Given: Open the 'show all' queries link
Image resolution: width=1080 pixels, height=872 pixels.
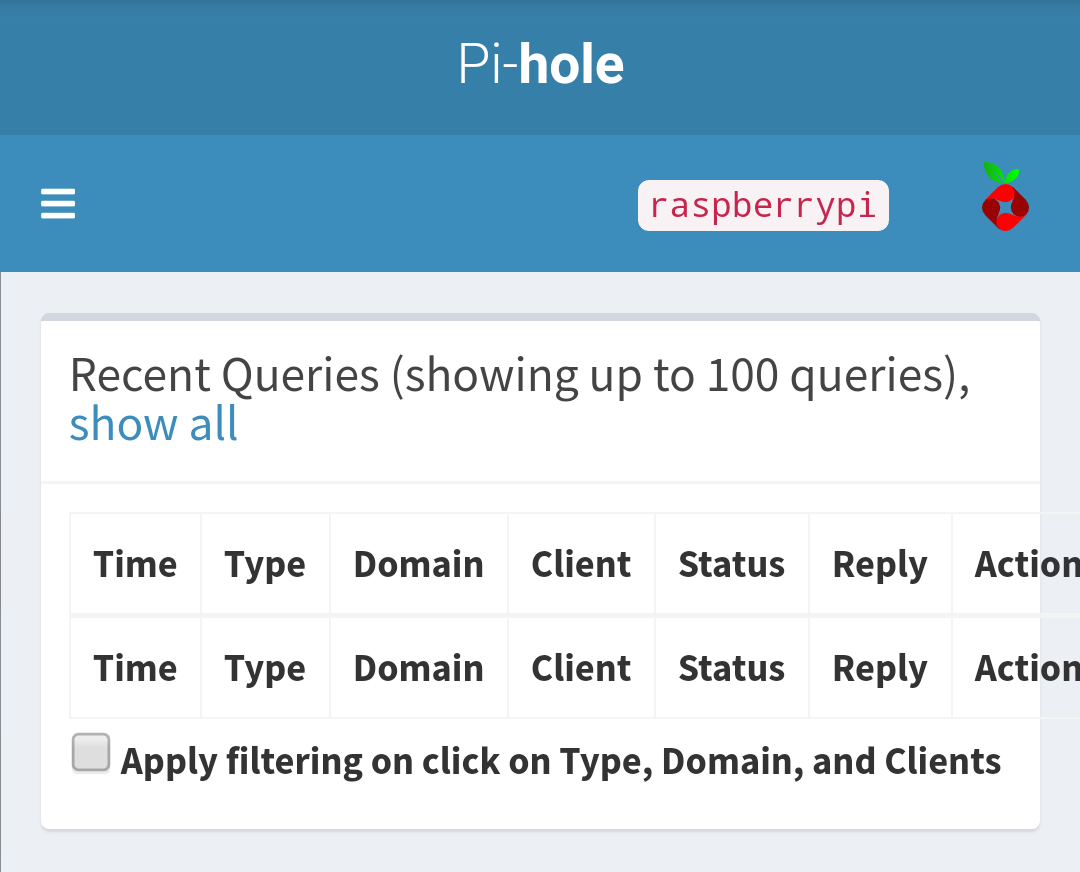Looking at the screenshot, I should point(153,424).
